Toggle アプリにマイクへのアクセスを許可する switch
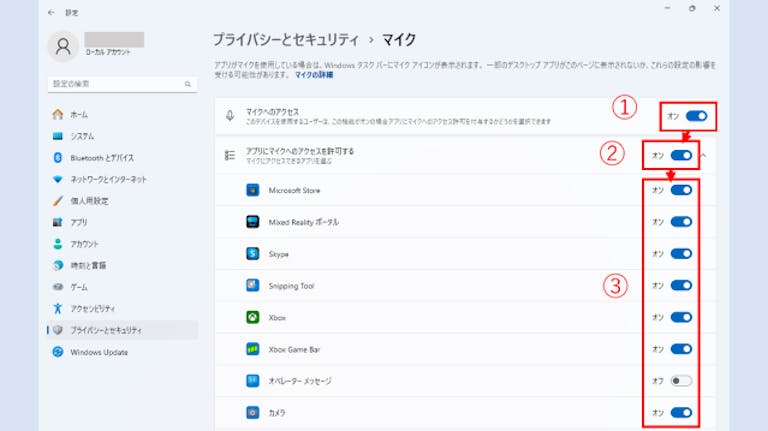The width and height of the screenshot is (768, 431). (x=681, y=155)
